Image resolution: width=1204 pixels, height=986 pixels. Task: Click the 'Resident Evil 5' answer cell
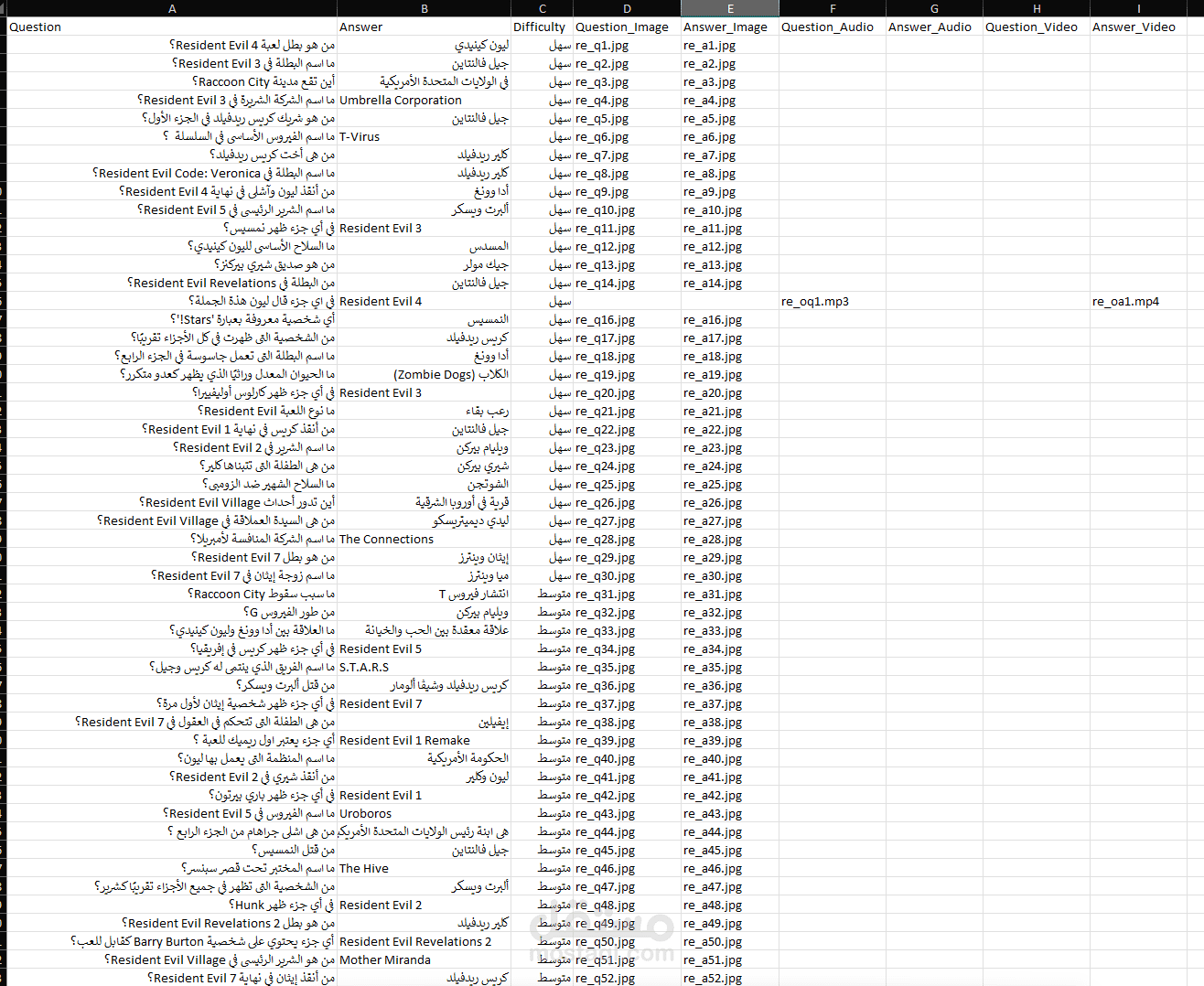click(424, 648)
